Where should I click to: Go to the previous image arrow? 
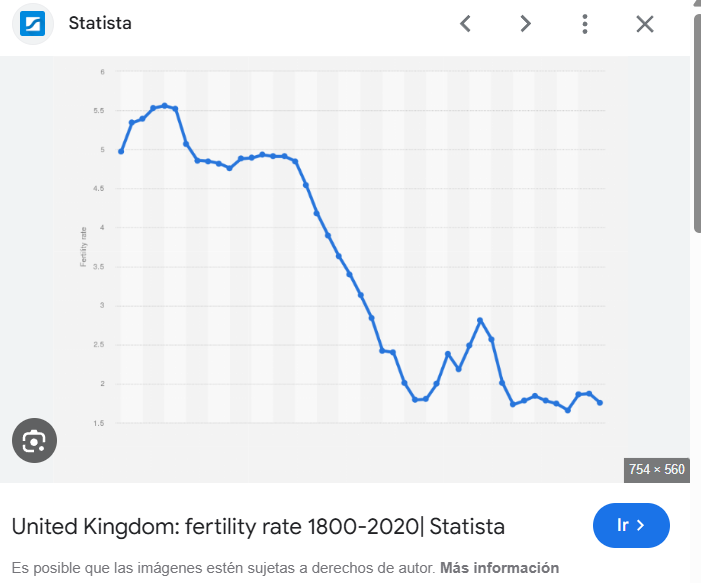tap(465, 24)
